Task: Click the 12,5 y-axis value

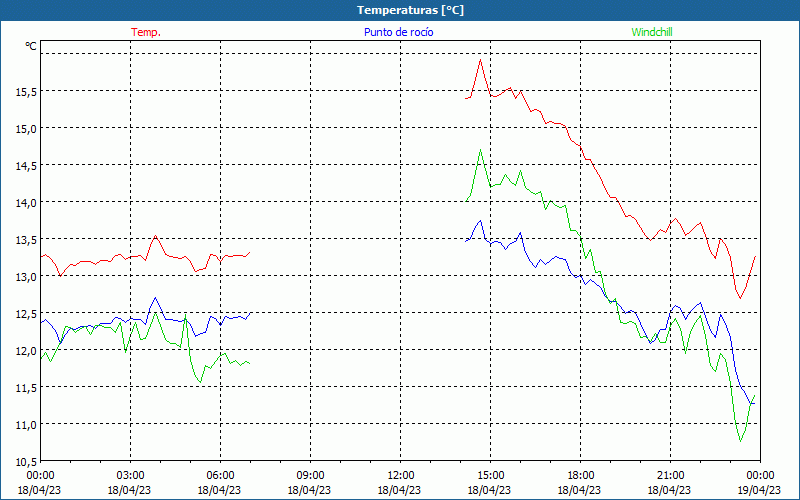Action: pos(26,314)
